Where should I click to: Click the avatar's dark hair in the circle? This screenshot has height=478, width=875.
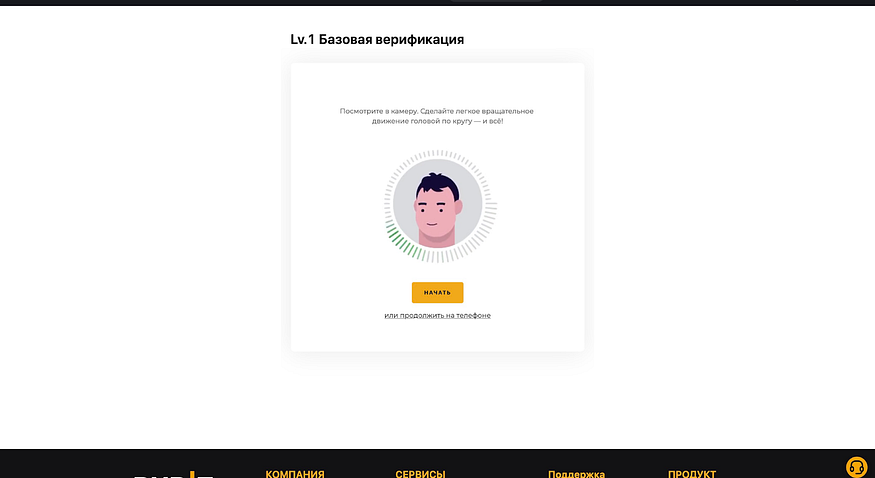pos(437,186)
